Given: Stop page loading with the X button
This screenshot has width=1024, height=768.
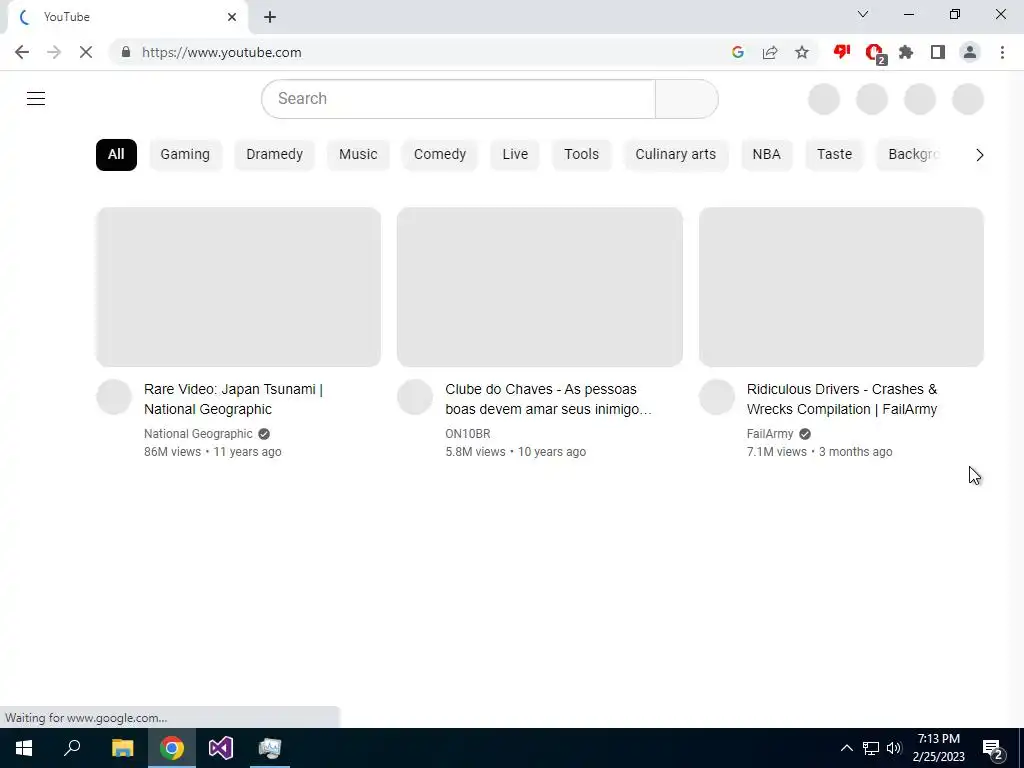Looking at the screenshot, I should (x=86, y=52).
